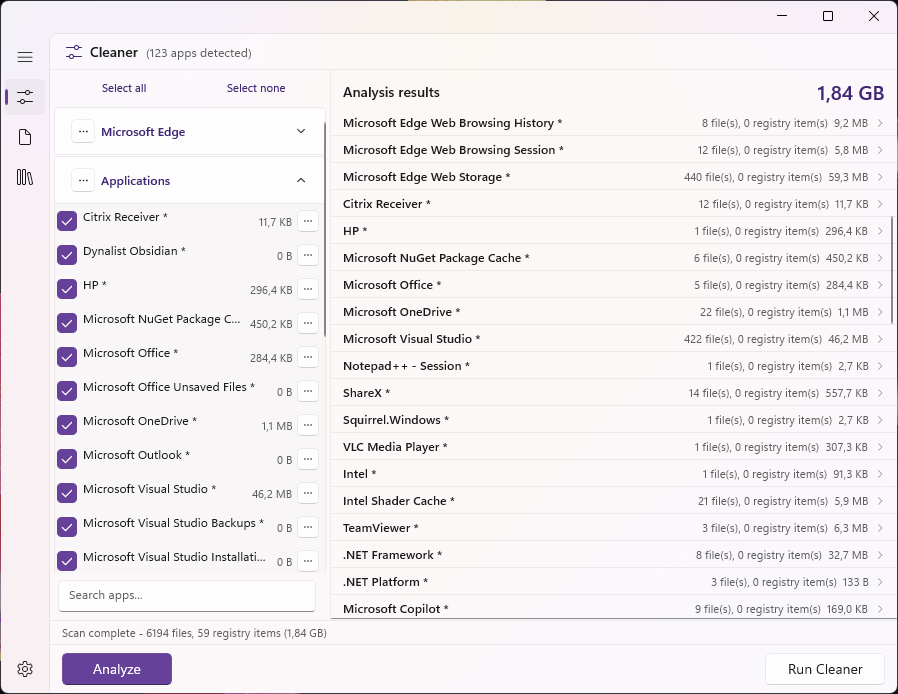Uncheck the Microsoft OneDrive checkbox

67,425
